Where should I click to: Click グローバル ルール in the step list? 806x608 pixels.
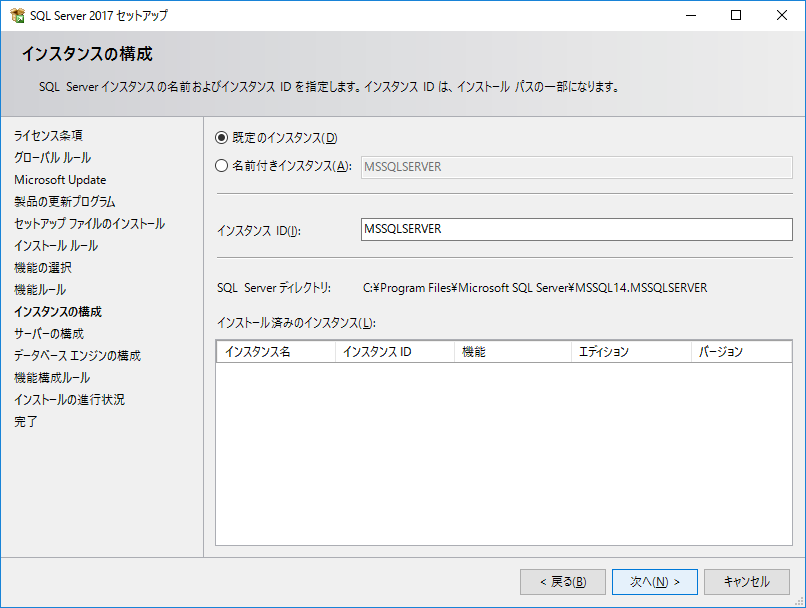point(52,158)
